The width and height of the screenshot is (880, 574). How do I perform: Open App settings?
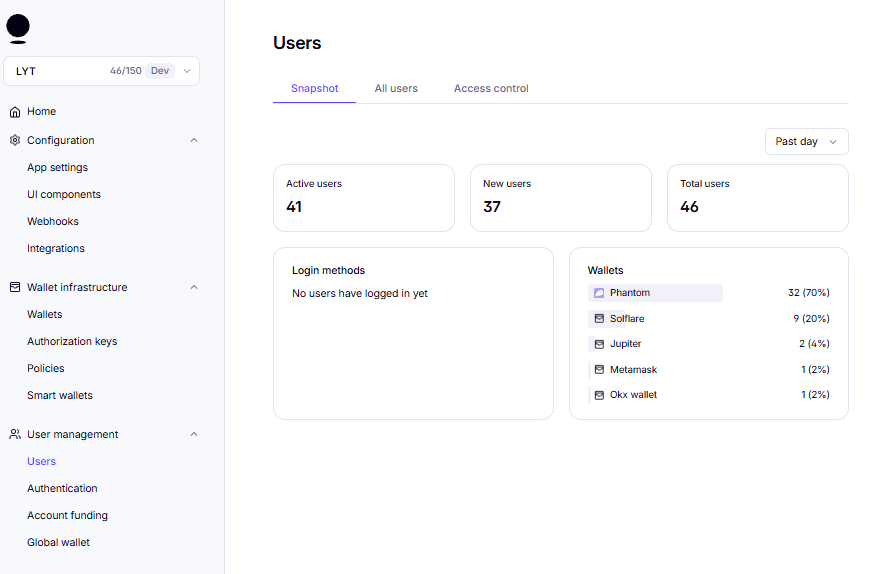(x=57, y=167)
